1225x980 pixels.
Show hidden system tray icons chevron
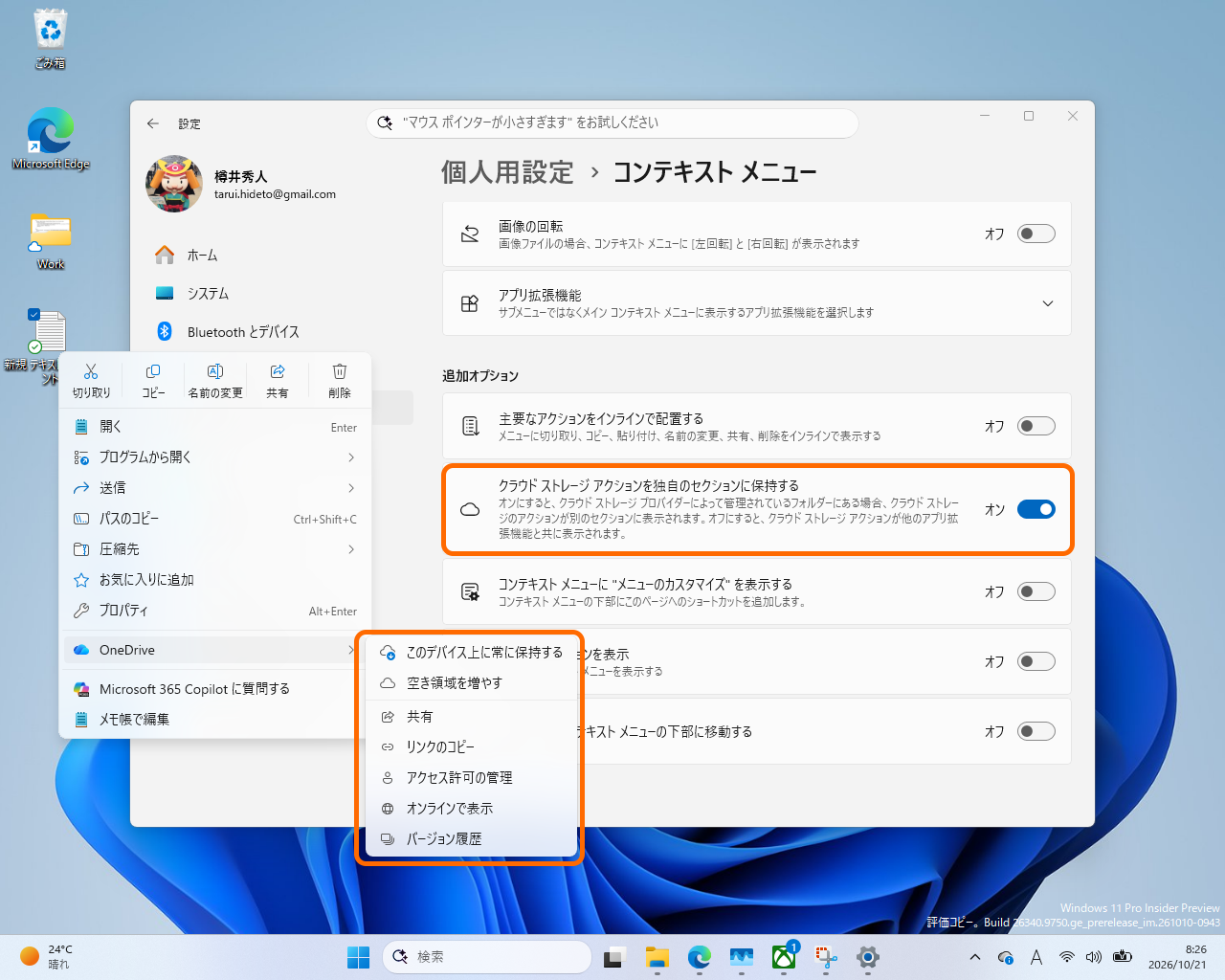tap(974, 957)
